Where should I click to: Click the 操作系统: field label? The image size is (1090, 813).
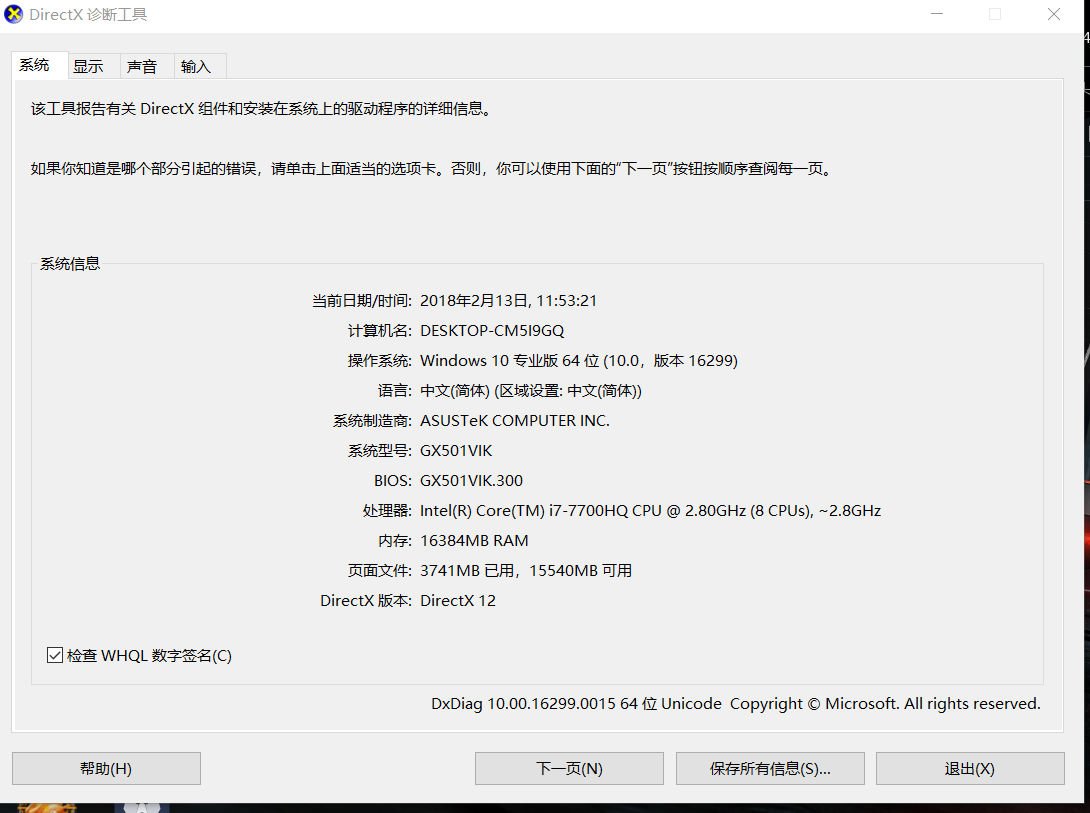[x=380, y=361]
